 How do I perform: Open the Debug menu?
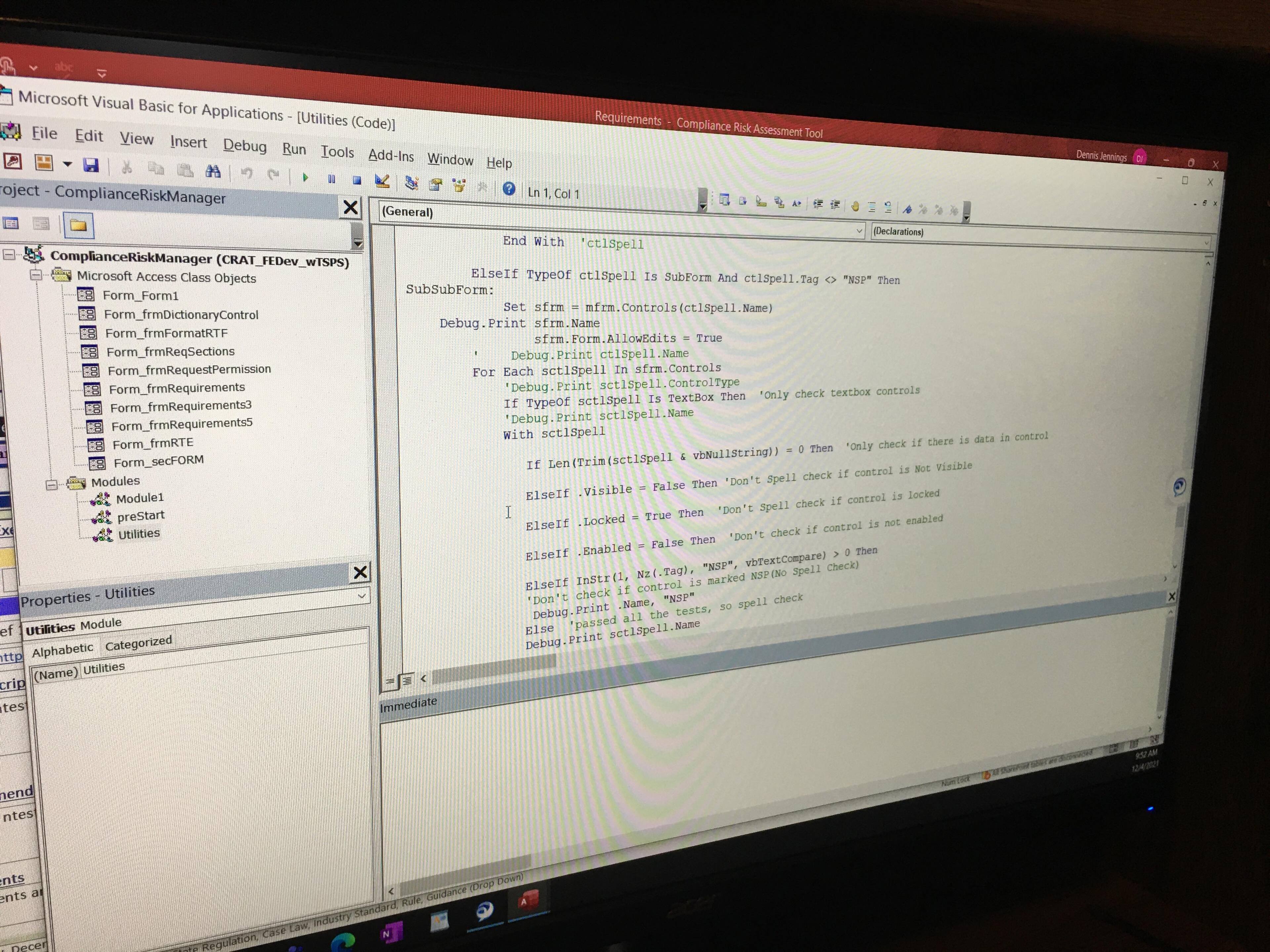click(245, 146)
